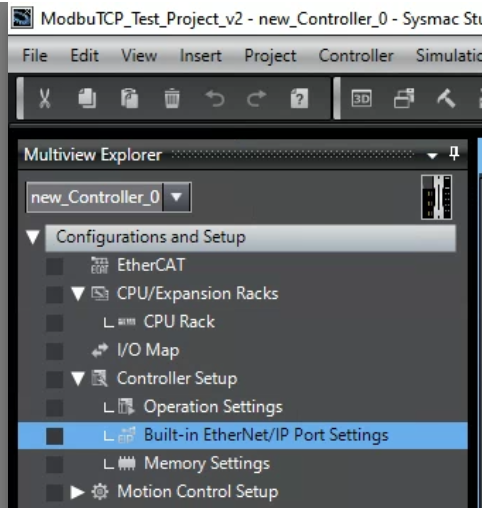Click the Paste clipboard toolbar icon

click(x=130, y=98)
